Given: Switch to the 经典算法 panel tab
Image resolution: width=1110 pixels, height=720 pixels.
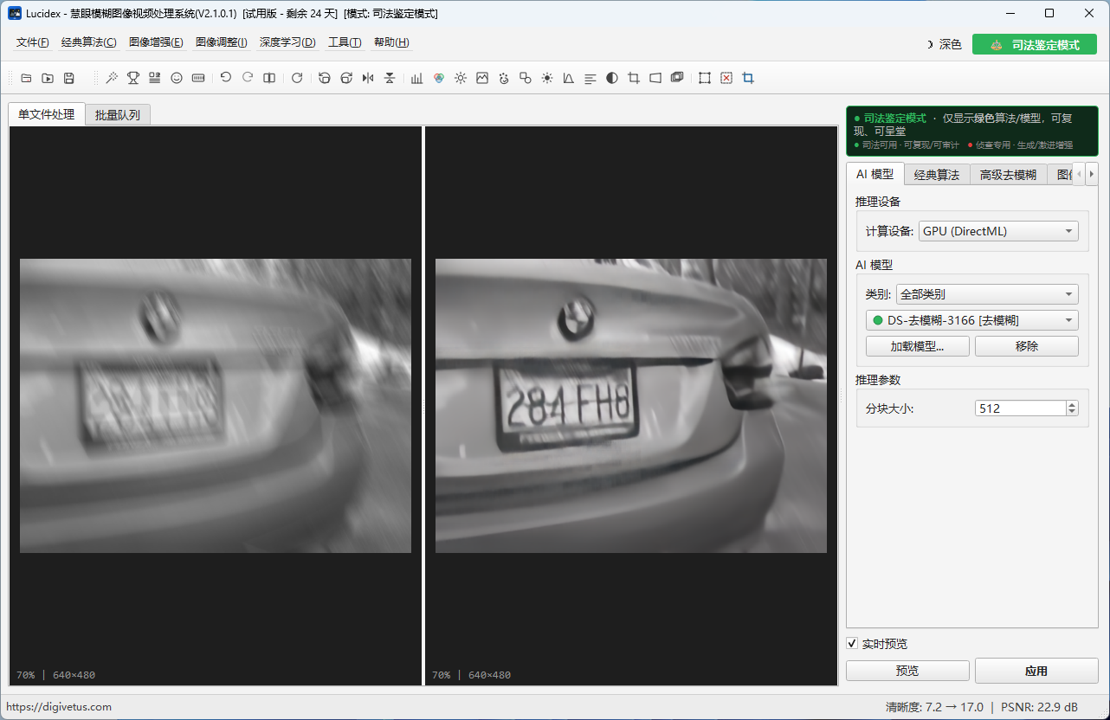Looking at the screenshot, I should tap(936, 174).
